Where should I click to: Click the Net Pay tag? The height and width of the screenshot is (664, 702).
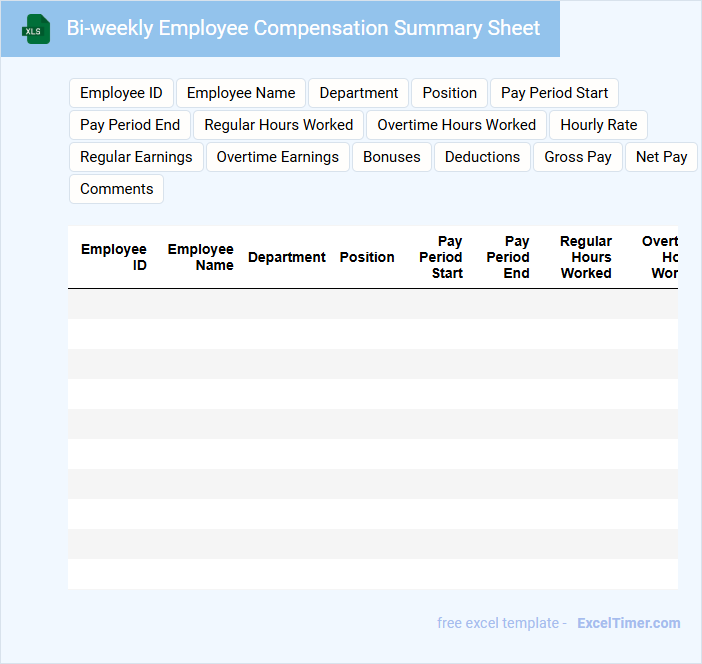point(661,157)
